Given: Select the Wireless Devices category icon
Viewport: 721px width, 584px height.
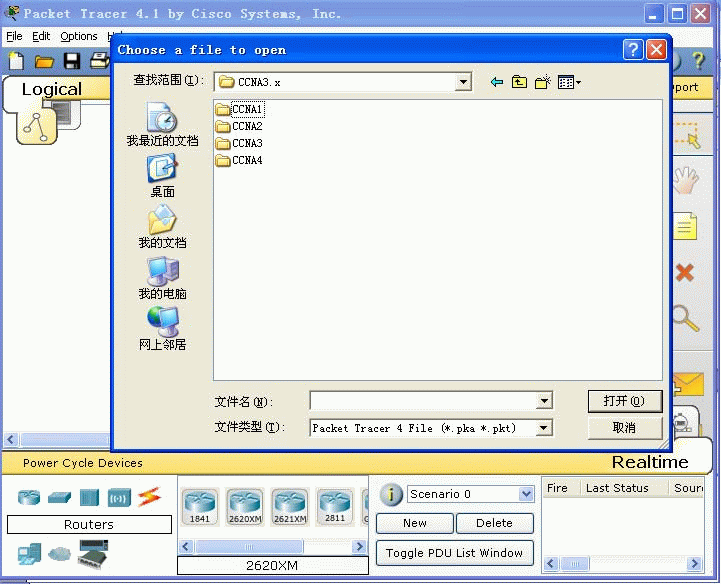Looking at the screenshot, I should pos(119,497).
